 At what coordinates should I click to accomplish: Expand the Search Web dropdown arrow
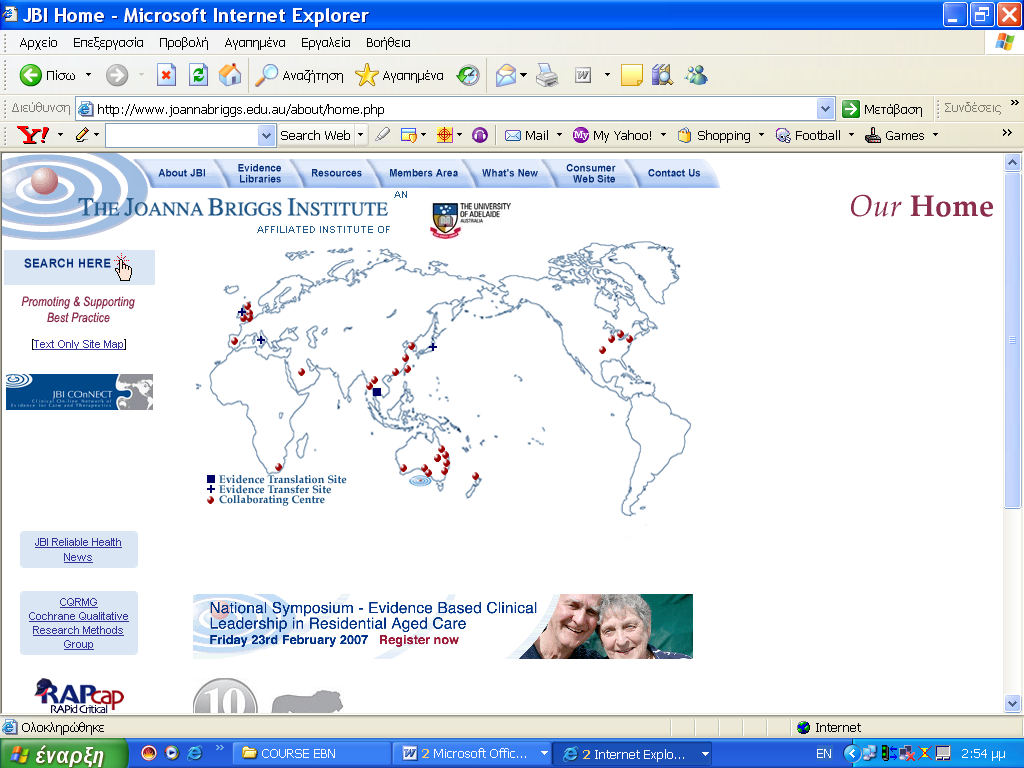click(x=360, y=135)
